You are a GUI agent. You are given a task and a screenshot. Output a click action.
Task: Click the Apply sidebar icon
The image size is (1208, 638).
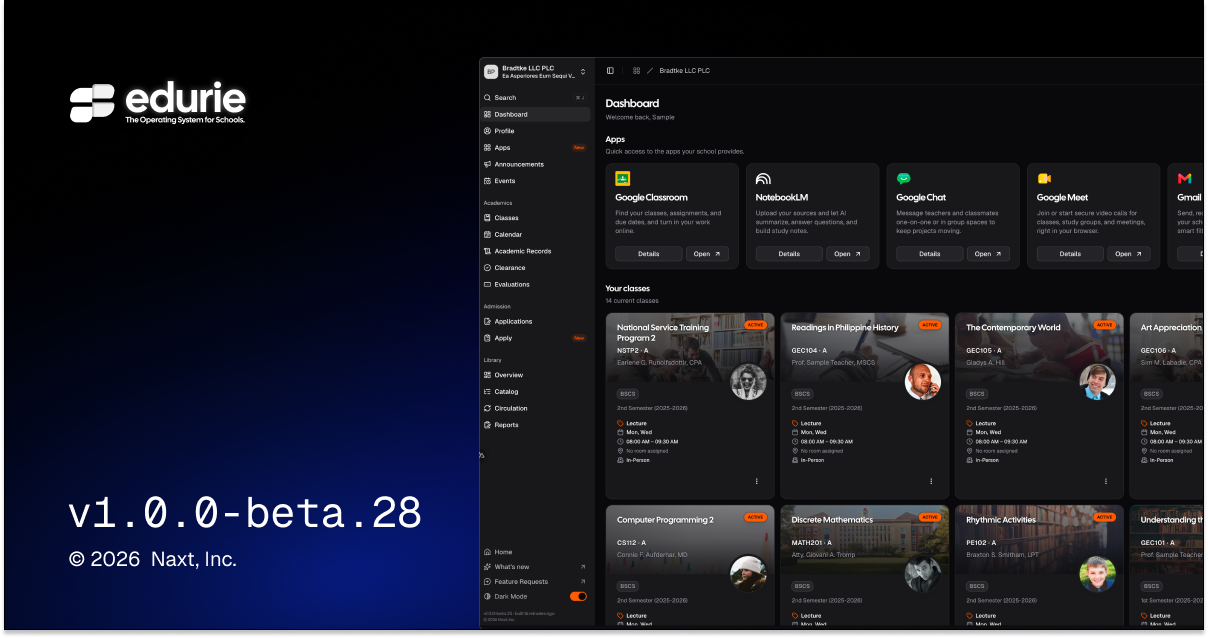click(x=488, y=338)
